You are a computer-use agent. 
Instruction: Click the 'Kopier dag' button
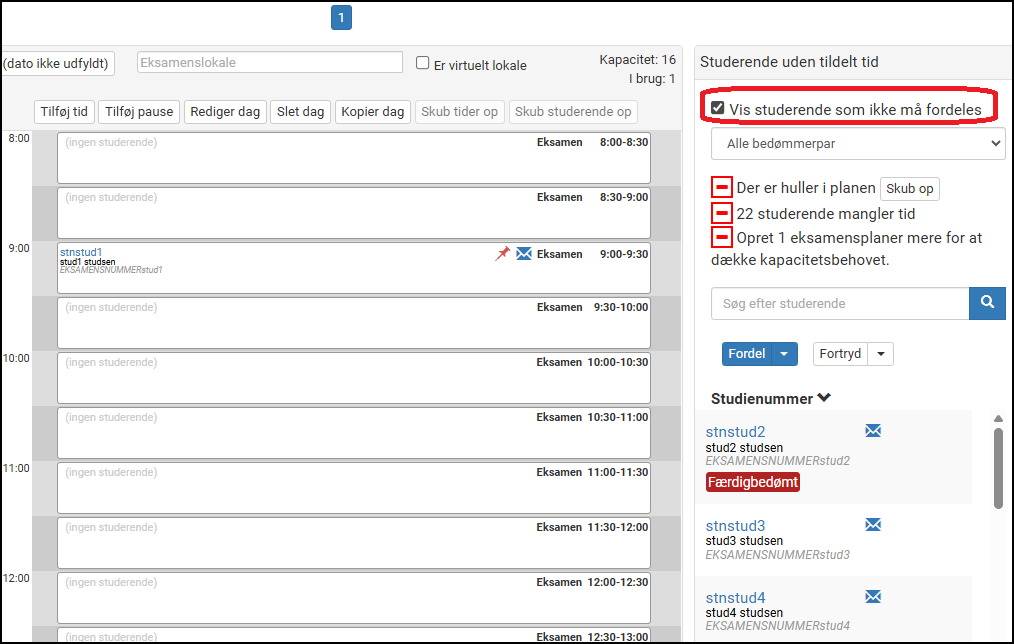point(372,112)
